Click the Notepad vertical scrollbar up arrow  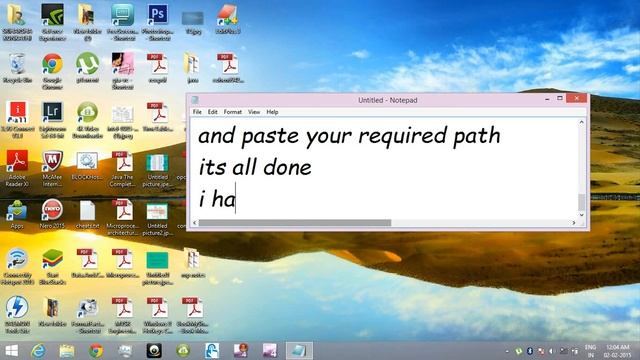(582, 122)
